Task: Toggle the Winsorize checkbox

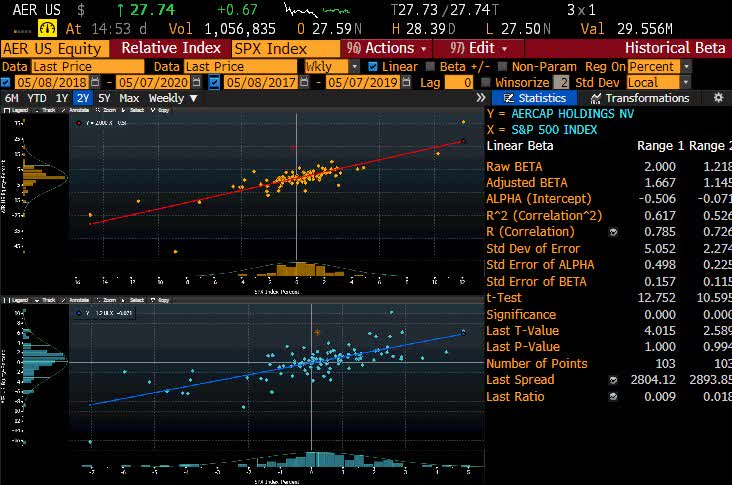Action: pos(486,83)
